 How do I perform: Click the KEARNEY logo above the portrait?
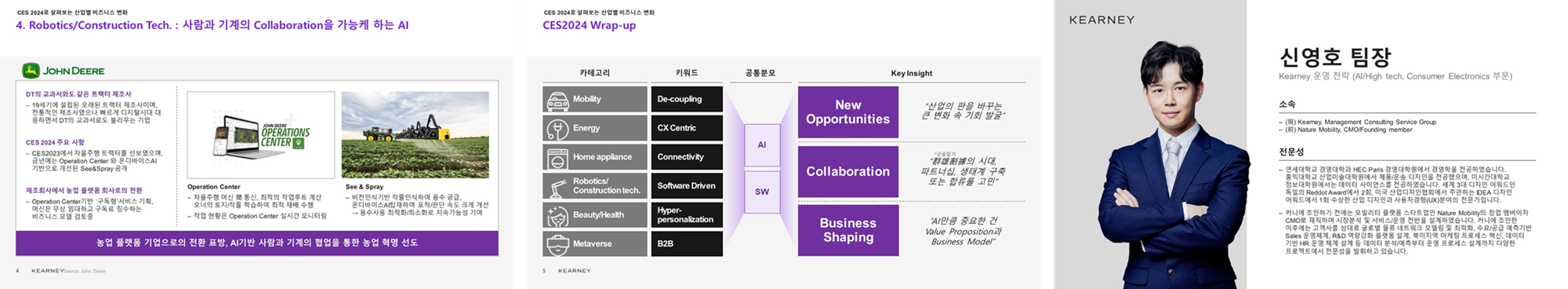(x=1102, y=20)
